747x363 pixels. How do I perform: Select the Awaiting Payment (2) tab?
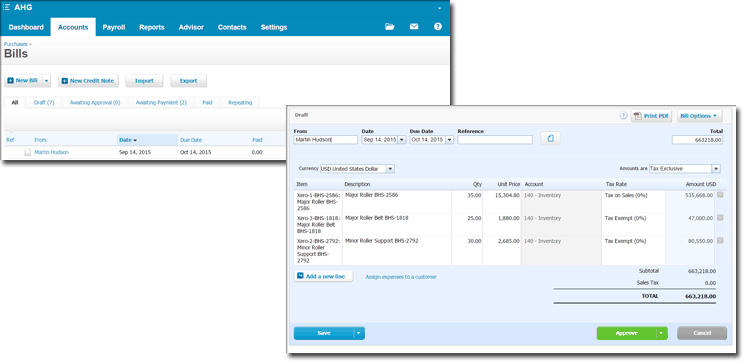161,102
